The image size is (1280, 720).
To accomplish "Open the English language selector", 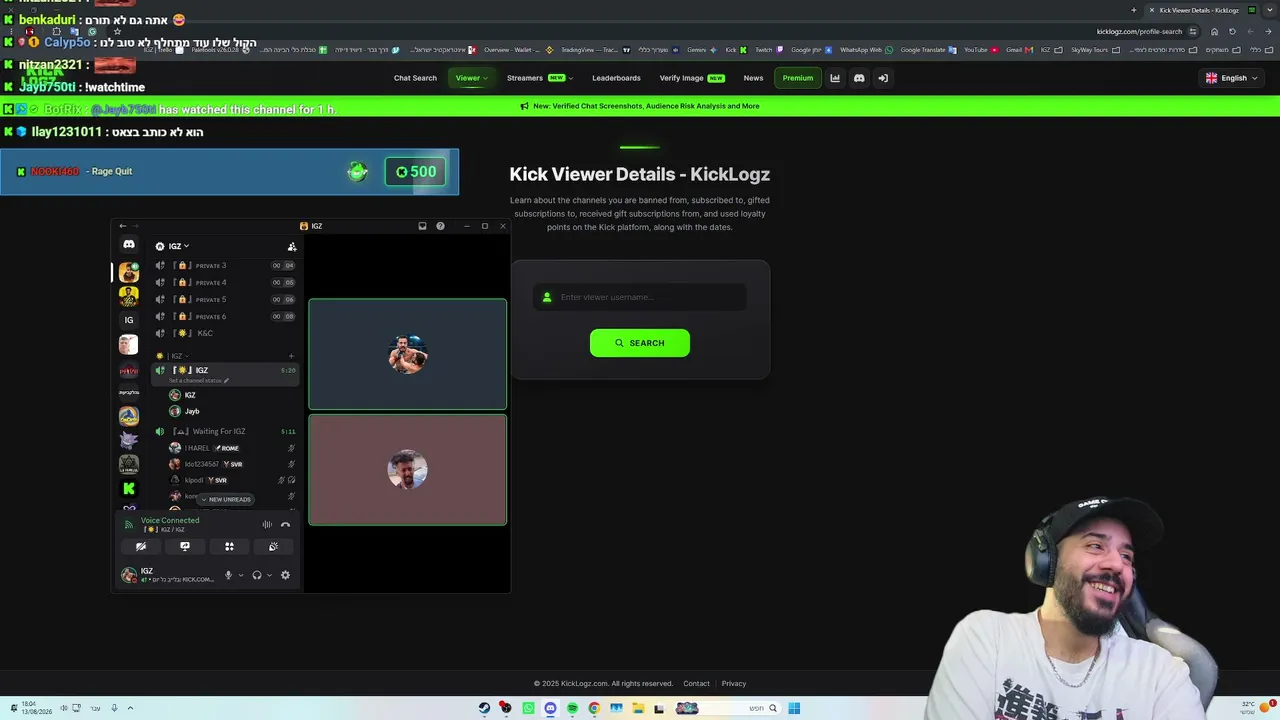I will pyautogui.click(x=1231, y=78).
